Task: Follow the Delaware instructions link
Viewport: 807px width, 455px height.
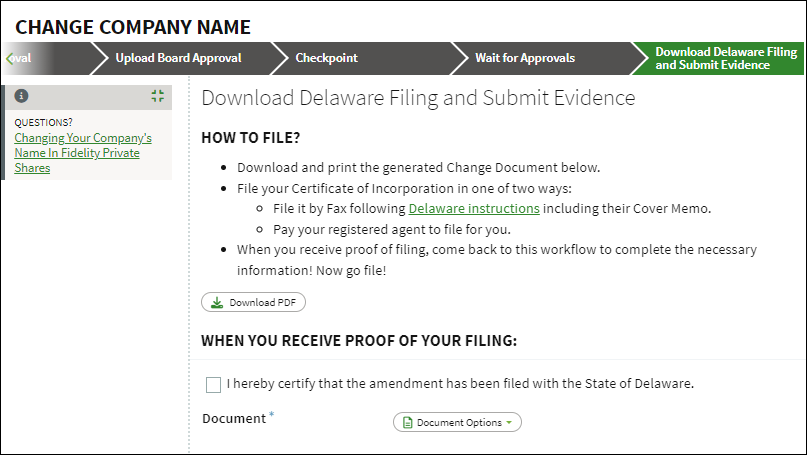Action: pyautogui.click(x=474, y=208)
